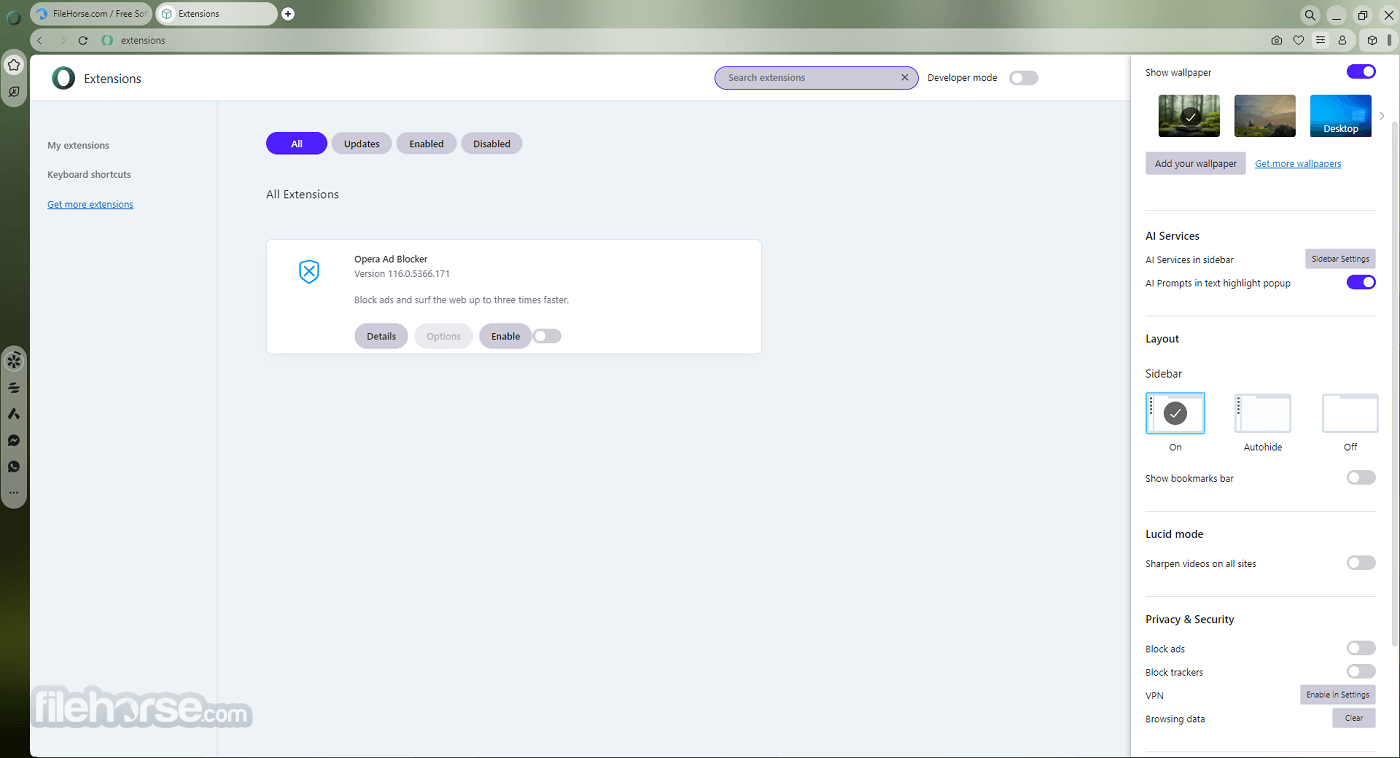Screen dimensions: 1400x758
Task: Open Sidebar Settings for AI Services
Action: pyautogui.click(x=1340, y=259)
